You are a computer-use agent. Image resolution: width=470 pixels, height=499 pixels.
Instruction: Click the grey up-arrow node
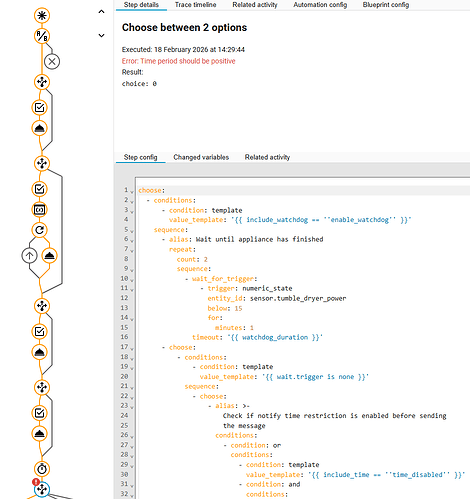pyautogui.click(x=29, y=256)
